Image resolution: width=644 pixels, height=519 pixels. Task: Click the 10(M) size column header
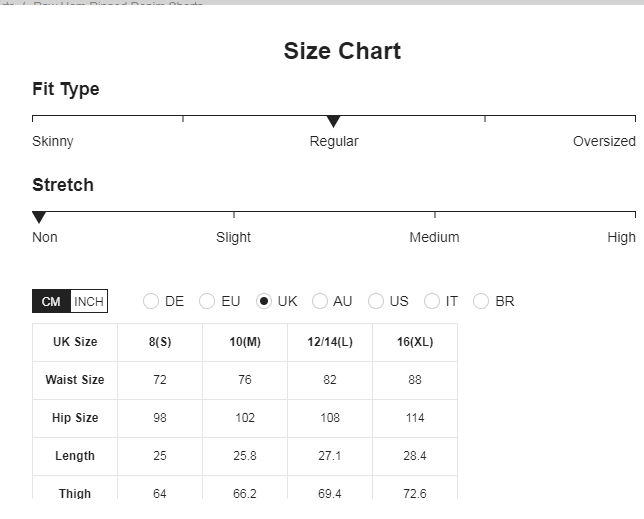245,342
